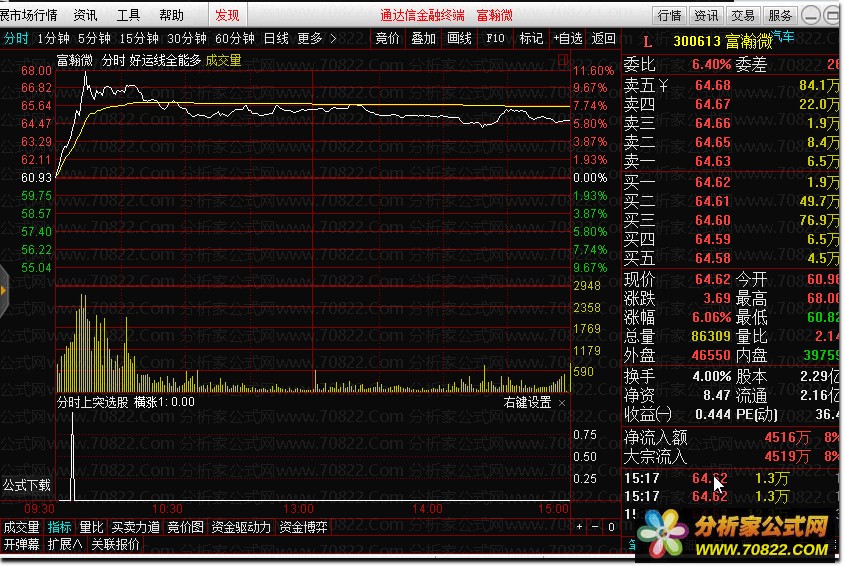Click the 公式下载 label
The image size is (845, 566).
point(26,485)
